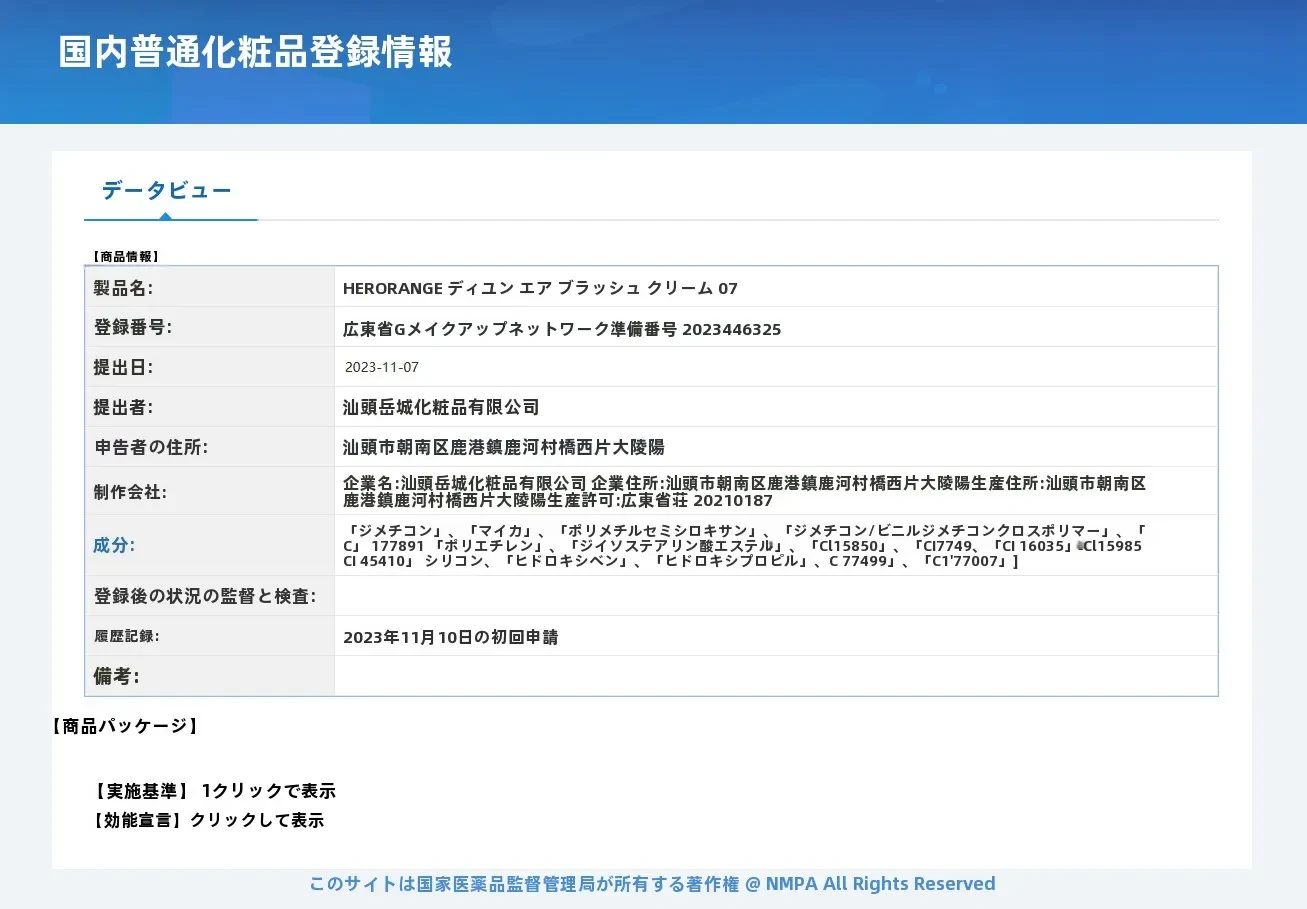Click the 申告者の住所: row label
Image resolution: width=1307 pixels, height=909 pixels.
click(x=151, y=447)
